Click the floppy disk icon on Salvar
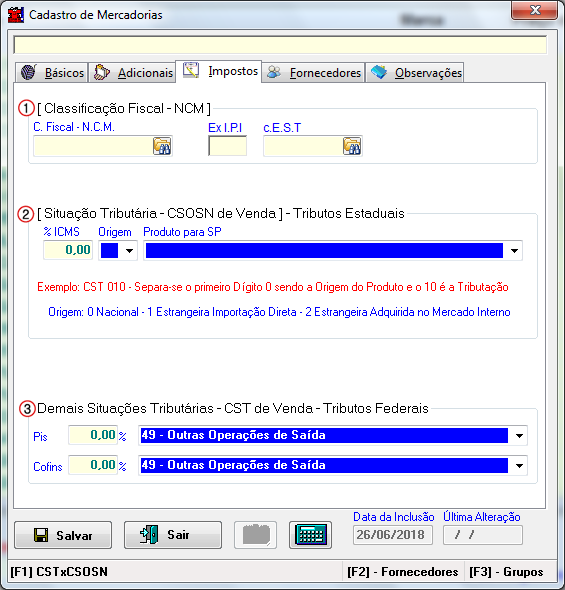This screenshot has width=565, height=590. tap(41, 535)
